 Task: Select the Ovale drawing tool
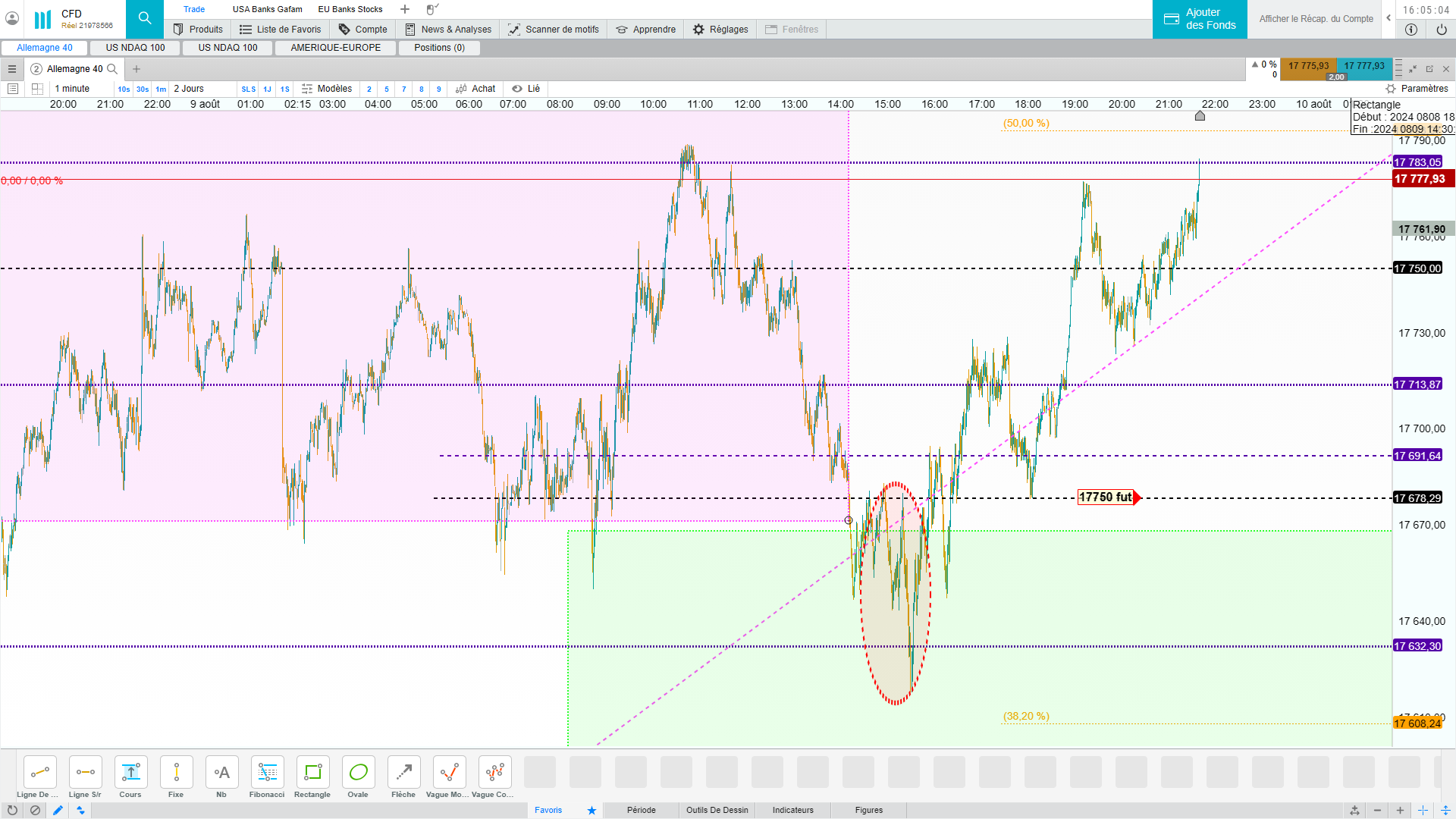click(x=358, y=773)
